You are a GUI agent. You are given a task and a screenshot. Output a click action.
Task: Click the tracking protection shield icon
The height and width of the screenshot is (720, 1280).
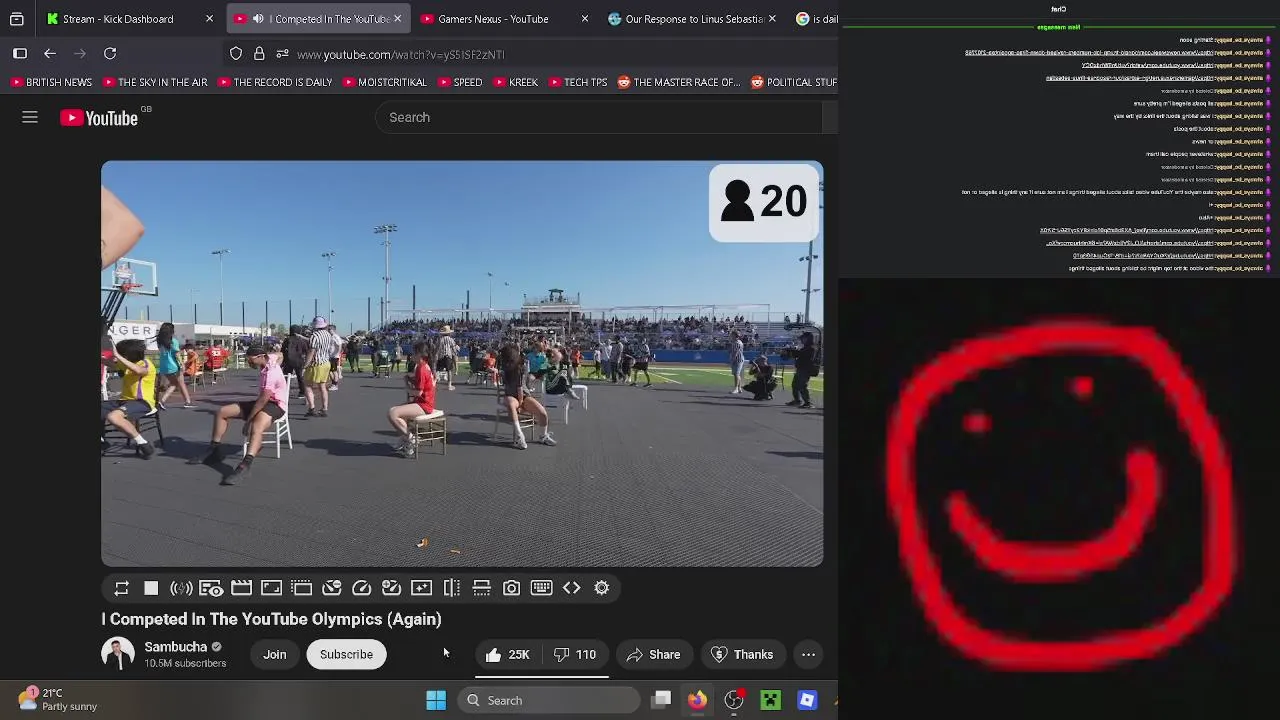[x=236, y=54]
